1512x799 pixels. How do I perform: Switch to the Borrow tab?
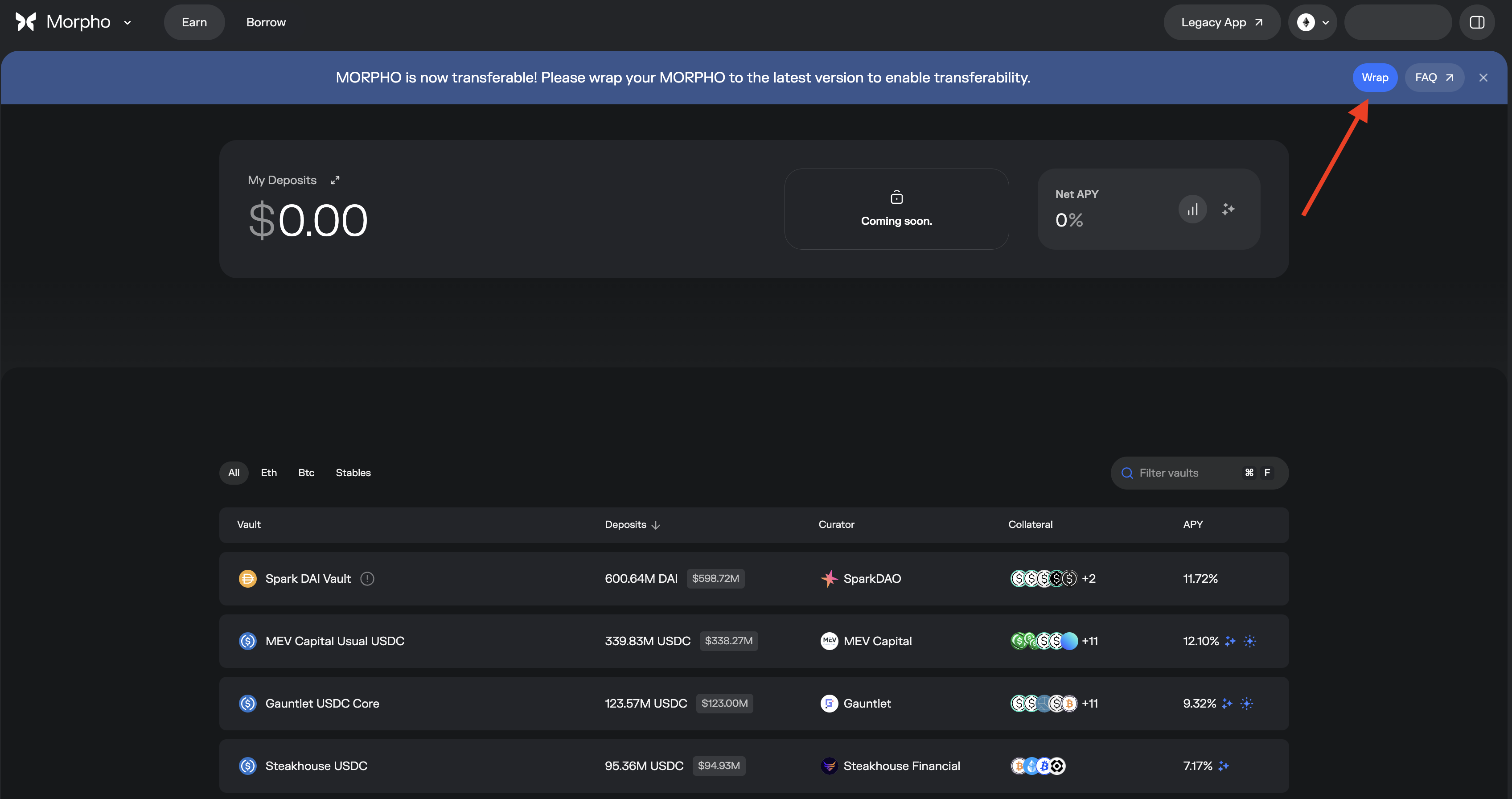click(266, 22)
